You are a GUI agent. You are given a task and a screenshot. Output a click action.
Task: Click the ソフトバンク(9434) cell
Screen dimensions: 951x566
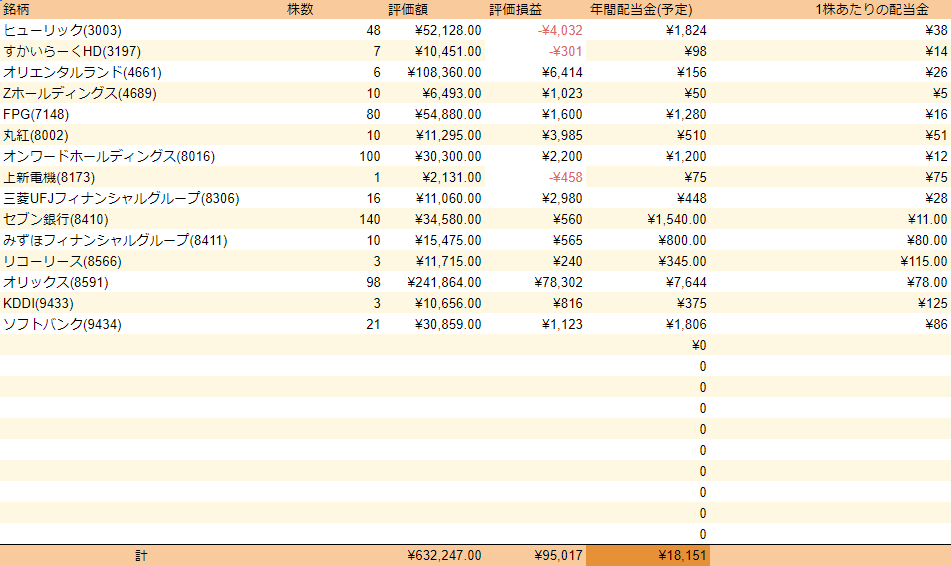(62, 325)
